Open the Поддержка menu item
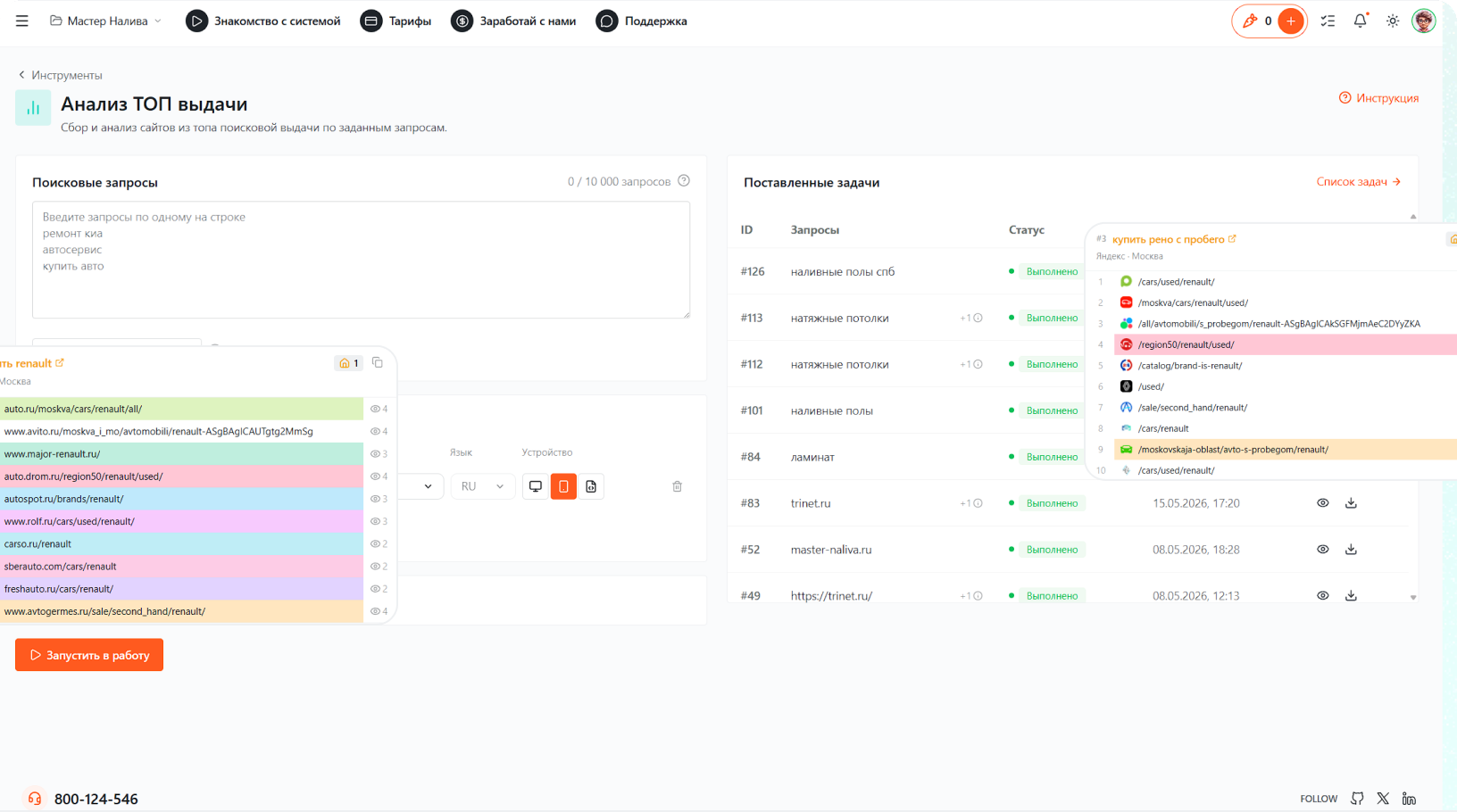This screenshot has width=1457, height=812. (x=641, y=21)
